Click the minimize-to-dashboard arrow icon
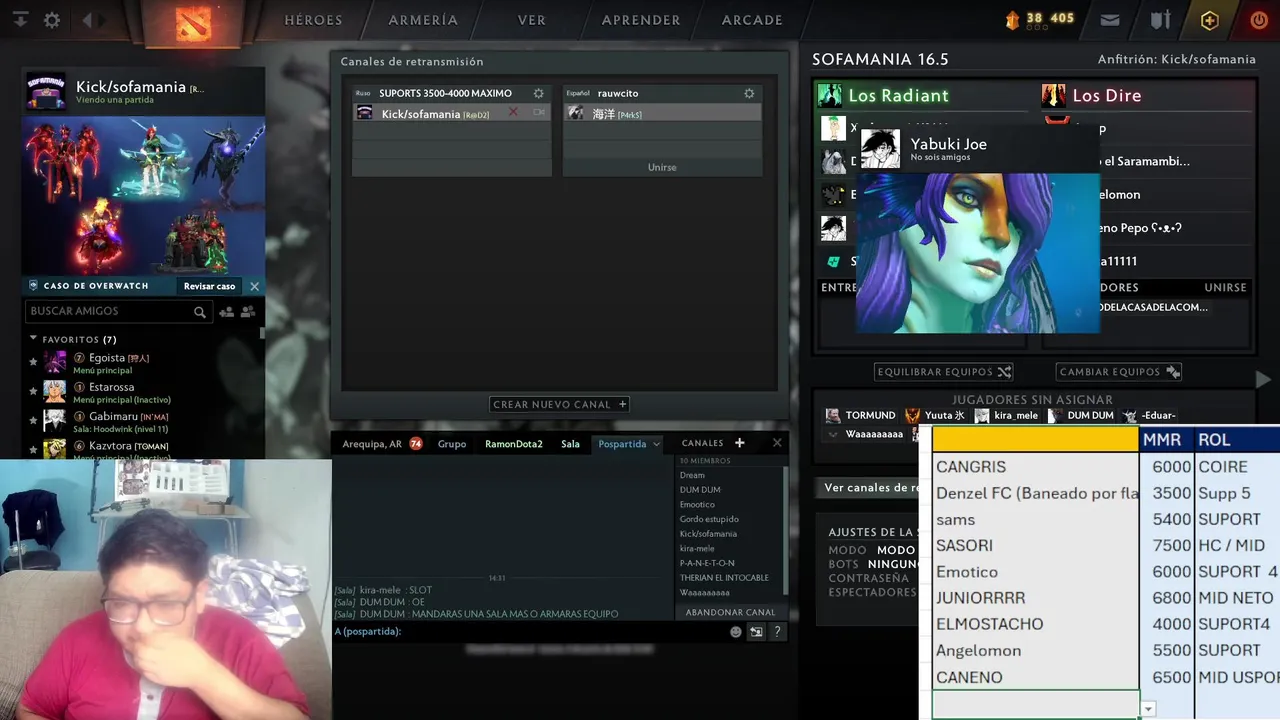This screenshot has height=720, width=1280. [x=20, y=20]
